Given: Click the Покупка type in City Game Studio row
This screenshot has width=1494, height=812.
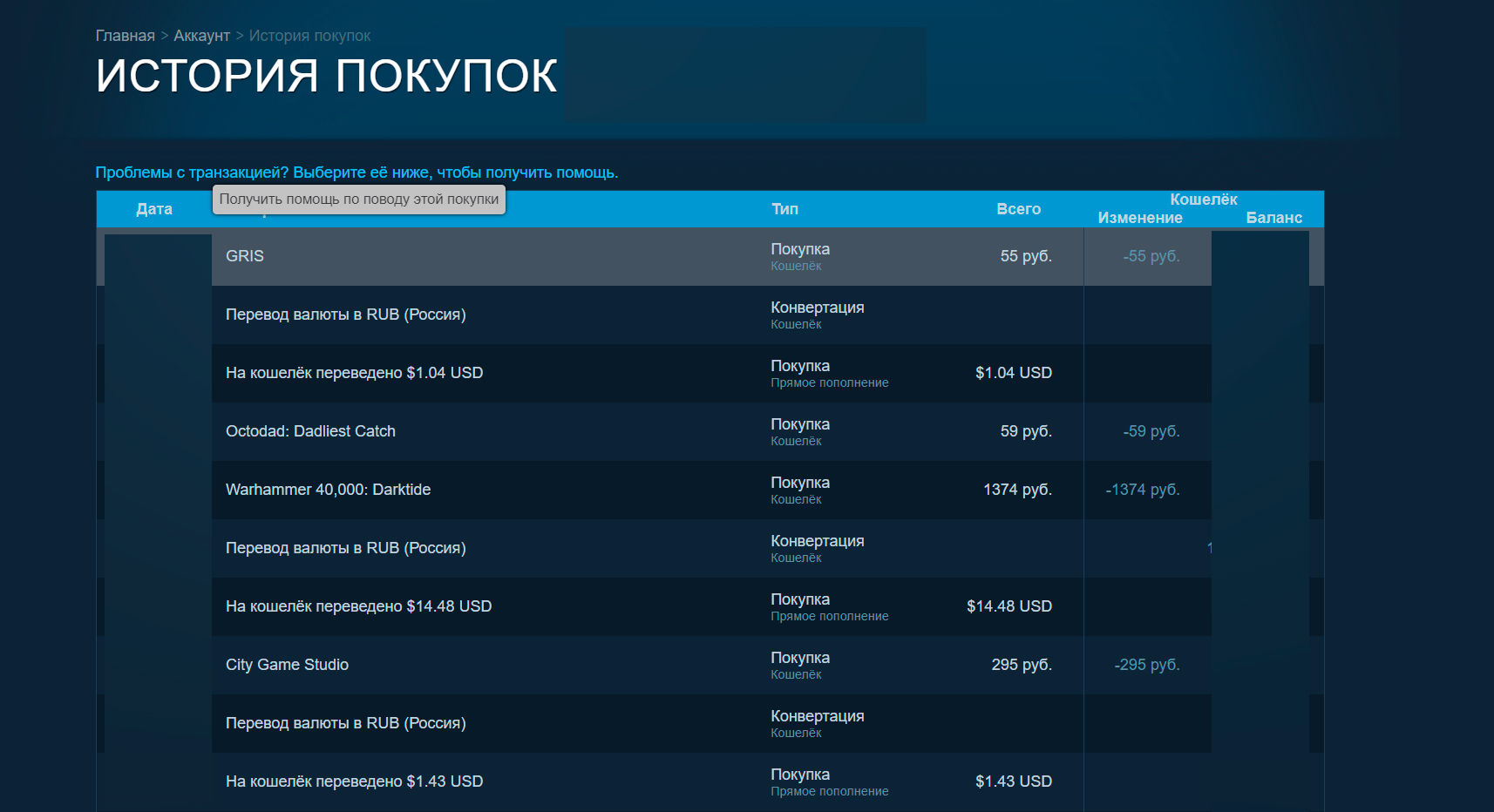Looking at the screenshot, I should tap(800, 658).
